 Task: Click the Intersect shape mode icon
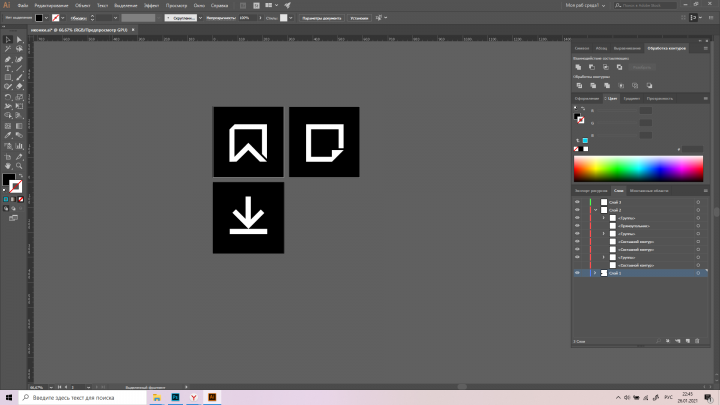[606, 67]
